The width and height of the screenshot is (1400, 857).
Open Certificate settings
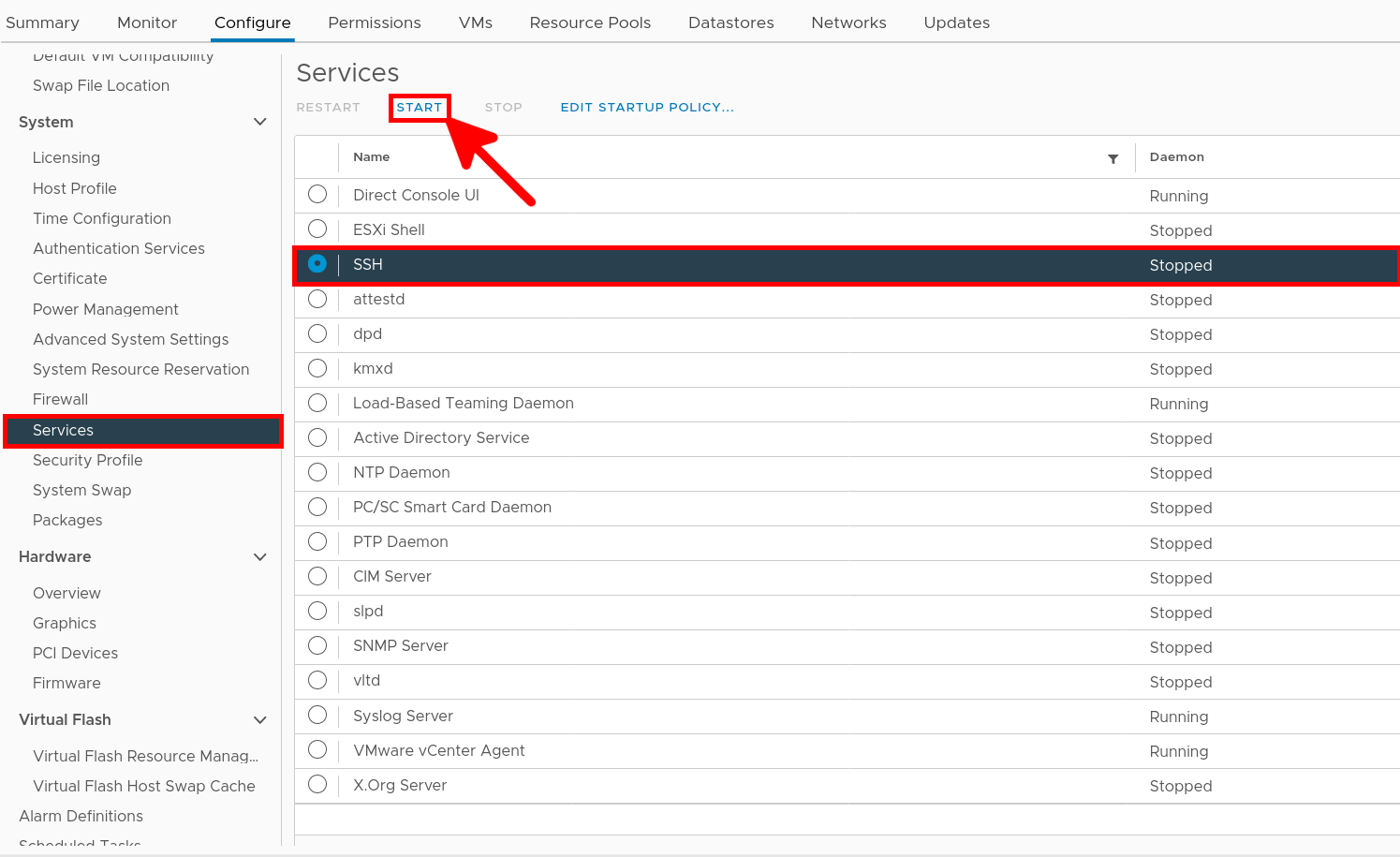(x=69, y=278)
